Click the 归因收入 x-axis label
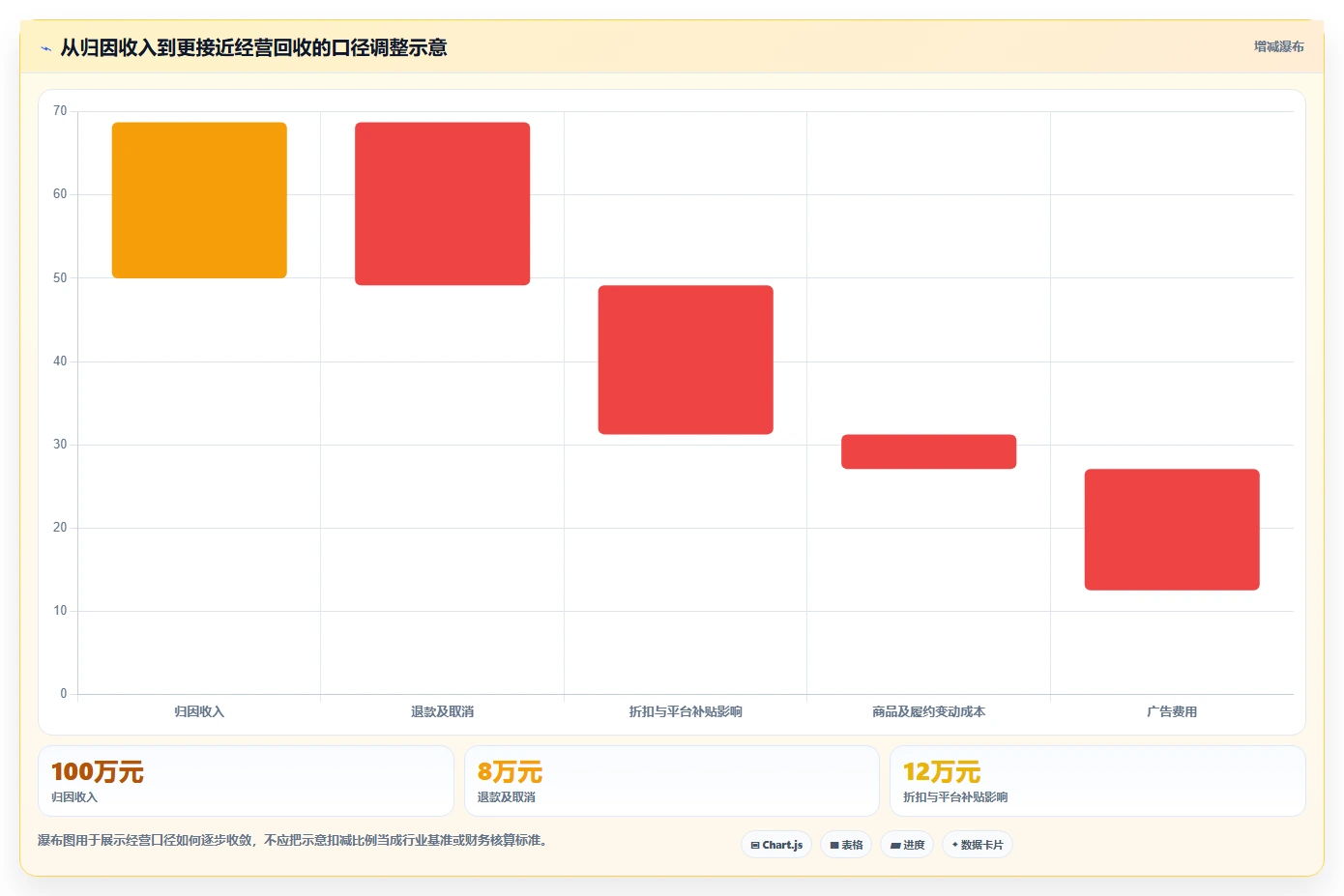 [x=199, y=711]
